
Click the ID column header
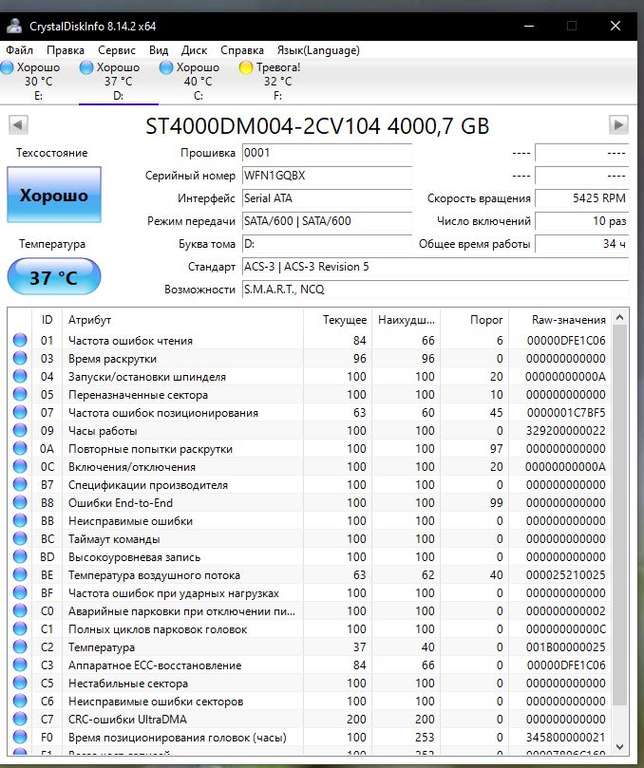coord(47,320)
